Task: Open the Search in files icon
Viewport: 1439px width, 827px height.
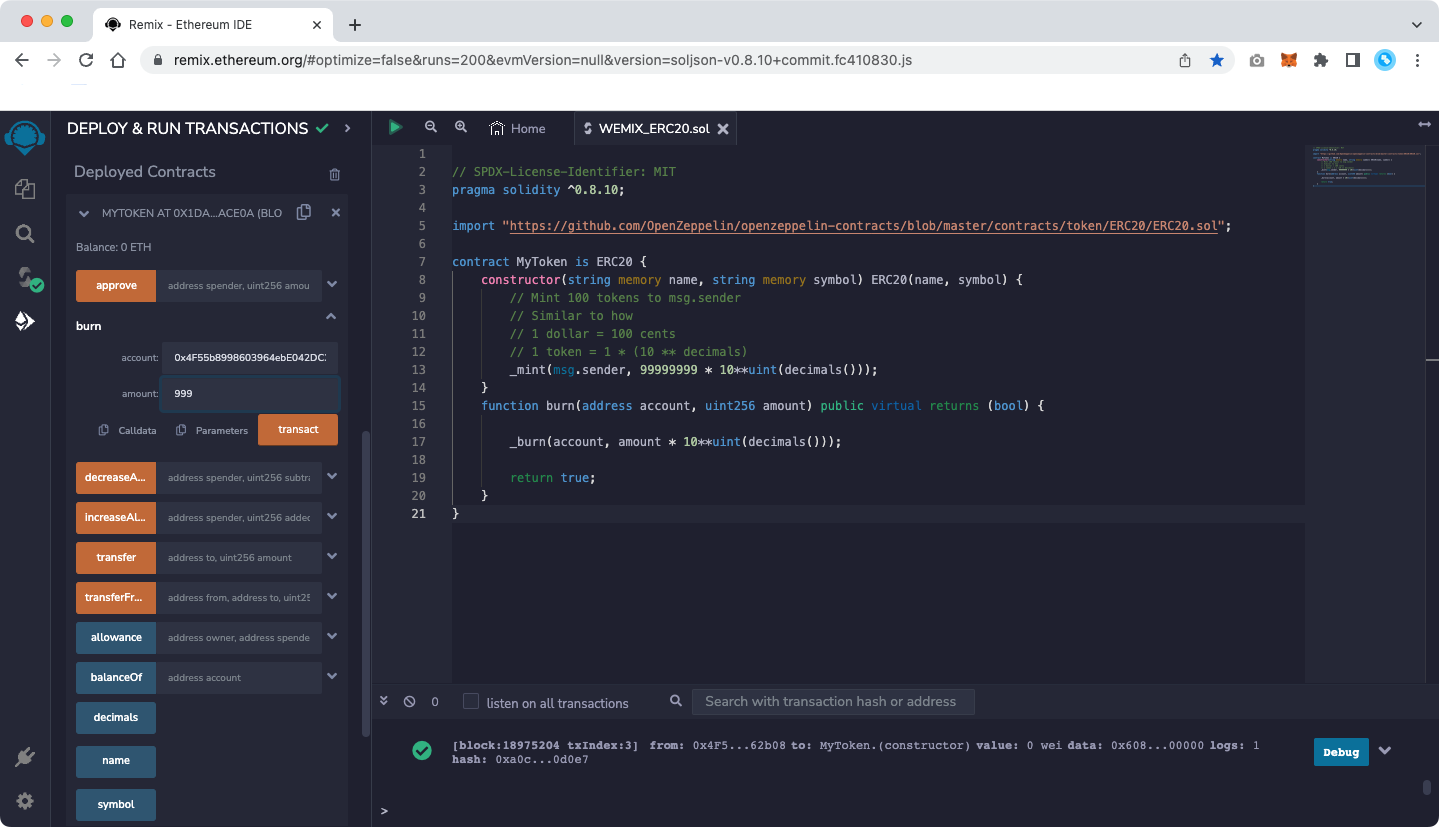Action: coord(25,234)
